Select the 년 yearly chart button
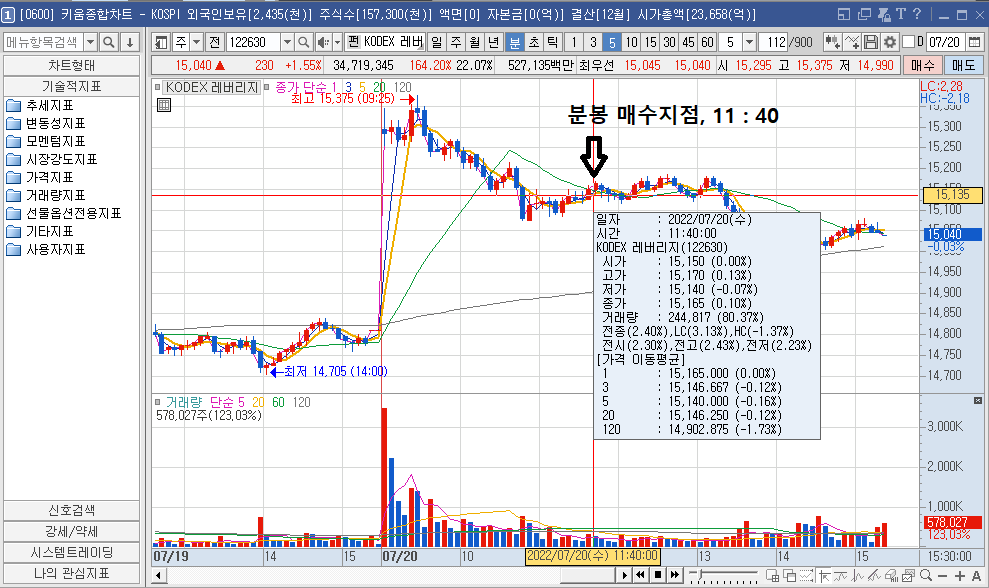The image size is (989, 588). click(493, 42)
